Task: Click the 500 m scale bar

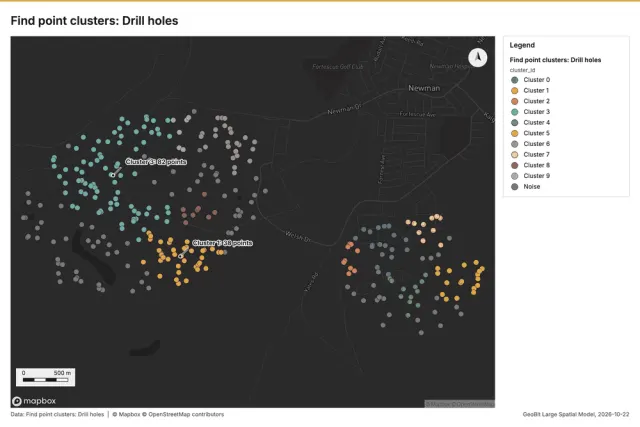Action: 45,377
